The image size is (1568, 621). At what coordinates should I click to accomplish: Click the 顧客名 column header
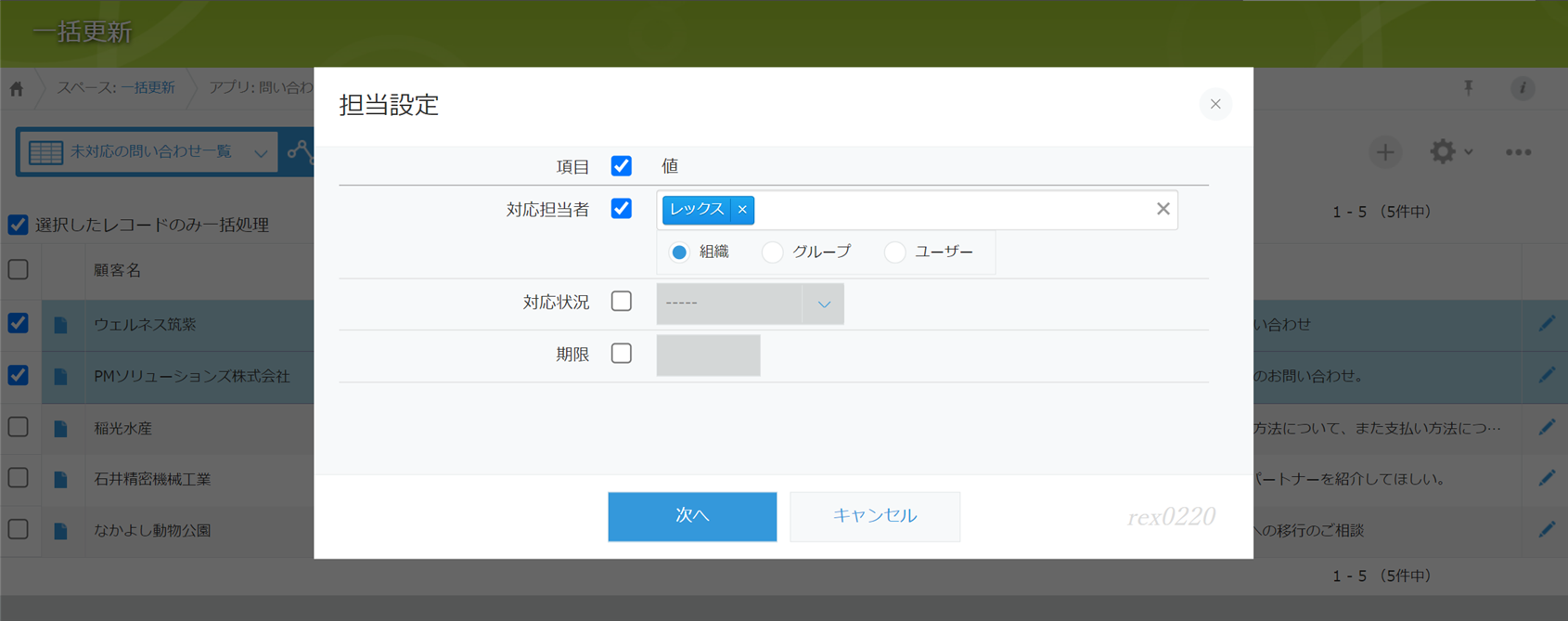[117, 270]
